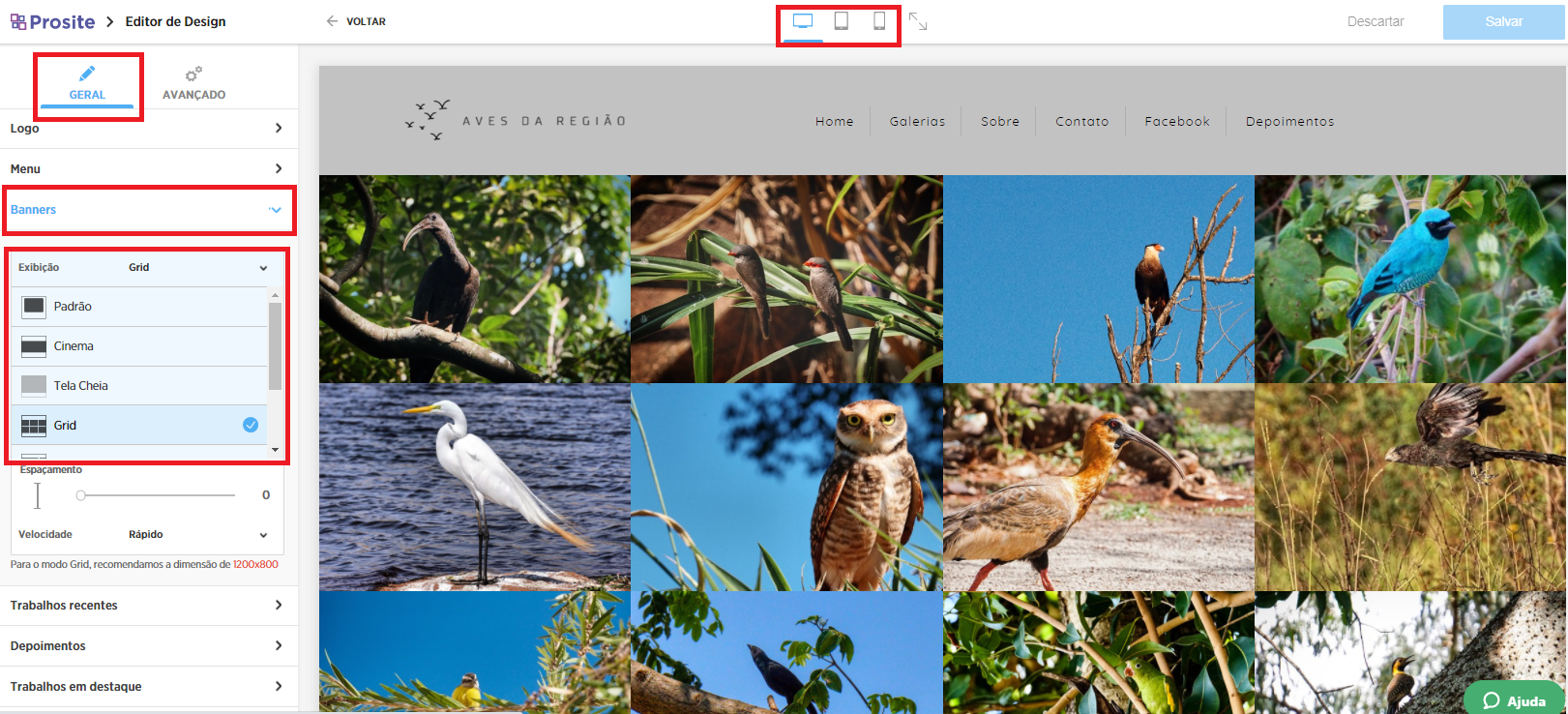Choose the Padrão display option
Viewport: 1568px width, 714px height.
click(x=139, y=307)
